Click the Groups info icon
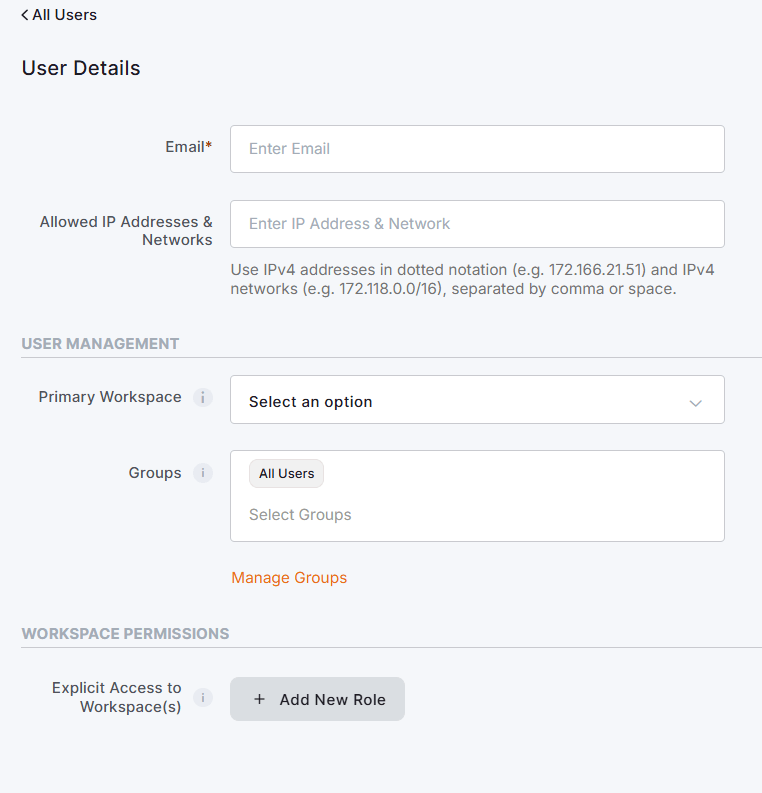 coord(203,473)
